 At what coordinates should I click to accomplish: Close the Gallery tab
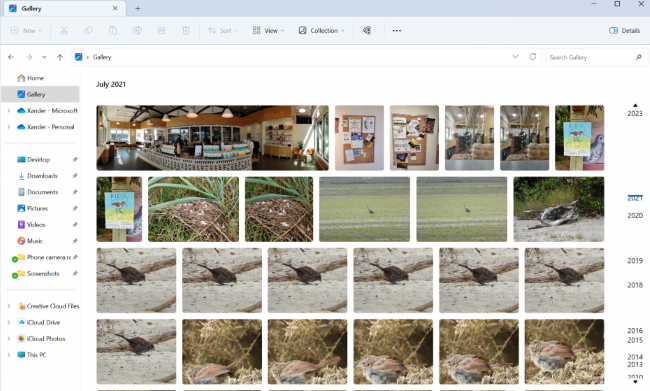click(115, 8)
